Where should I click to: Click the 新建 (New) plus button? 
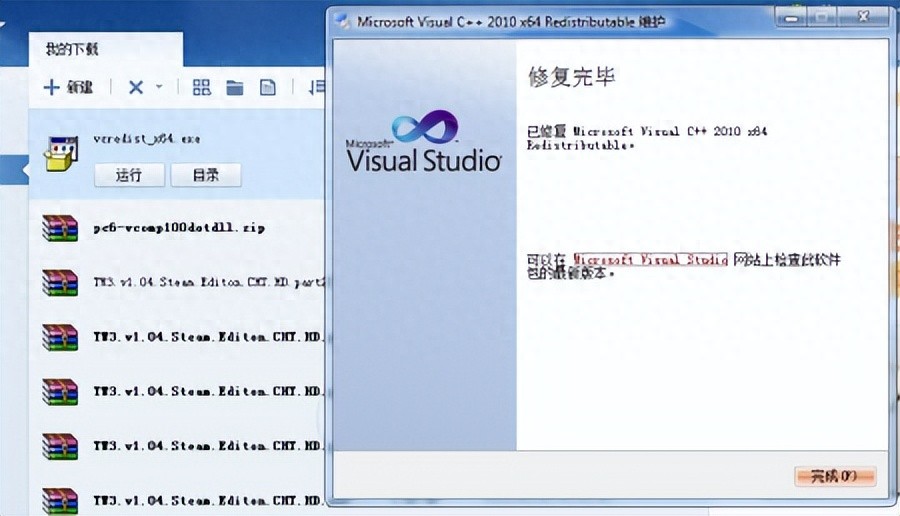(x=67, y=88)
